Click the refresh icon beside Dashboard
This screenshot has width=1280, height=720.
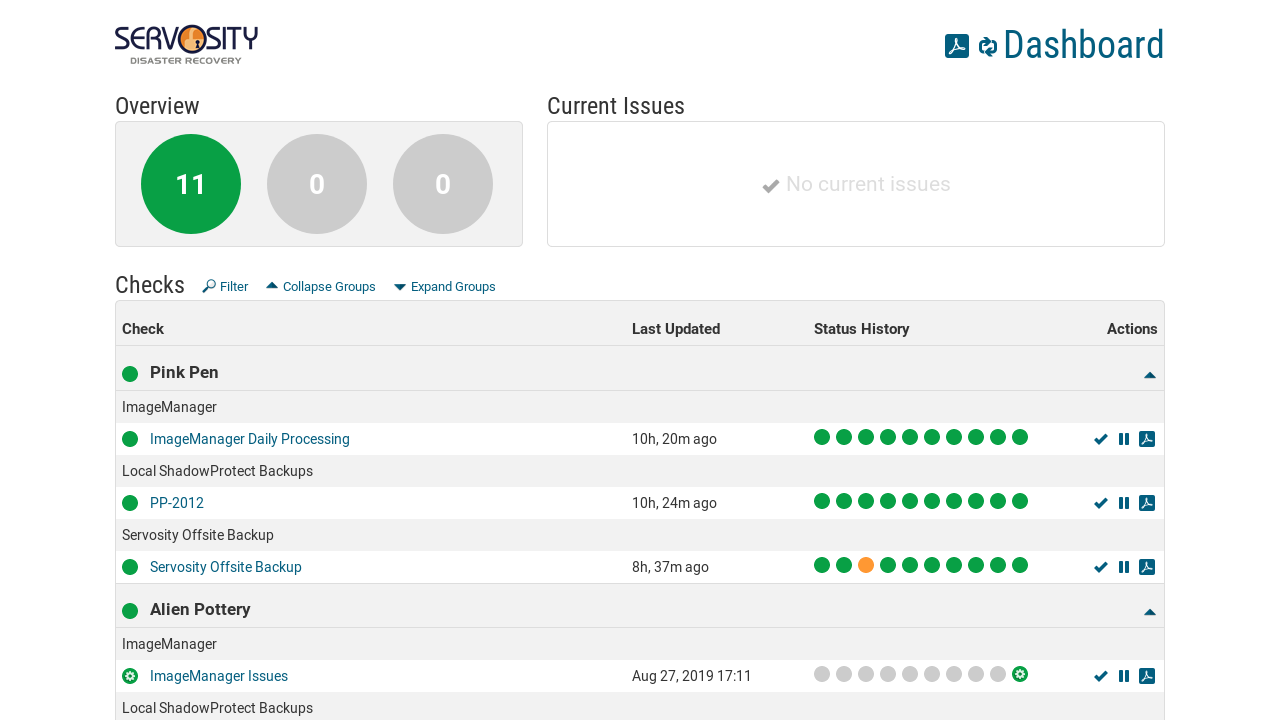(988, 46)
